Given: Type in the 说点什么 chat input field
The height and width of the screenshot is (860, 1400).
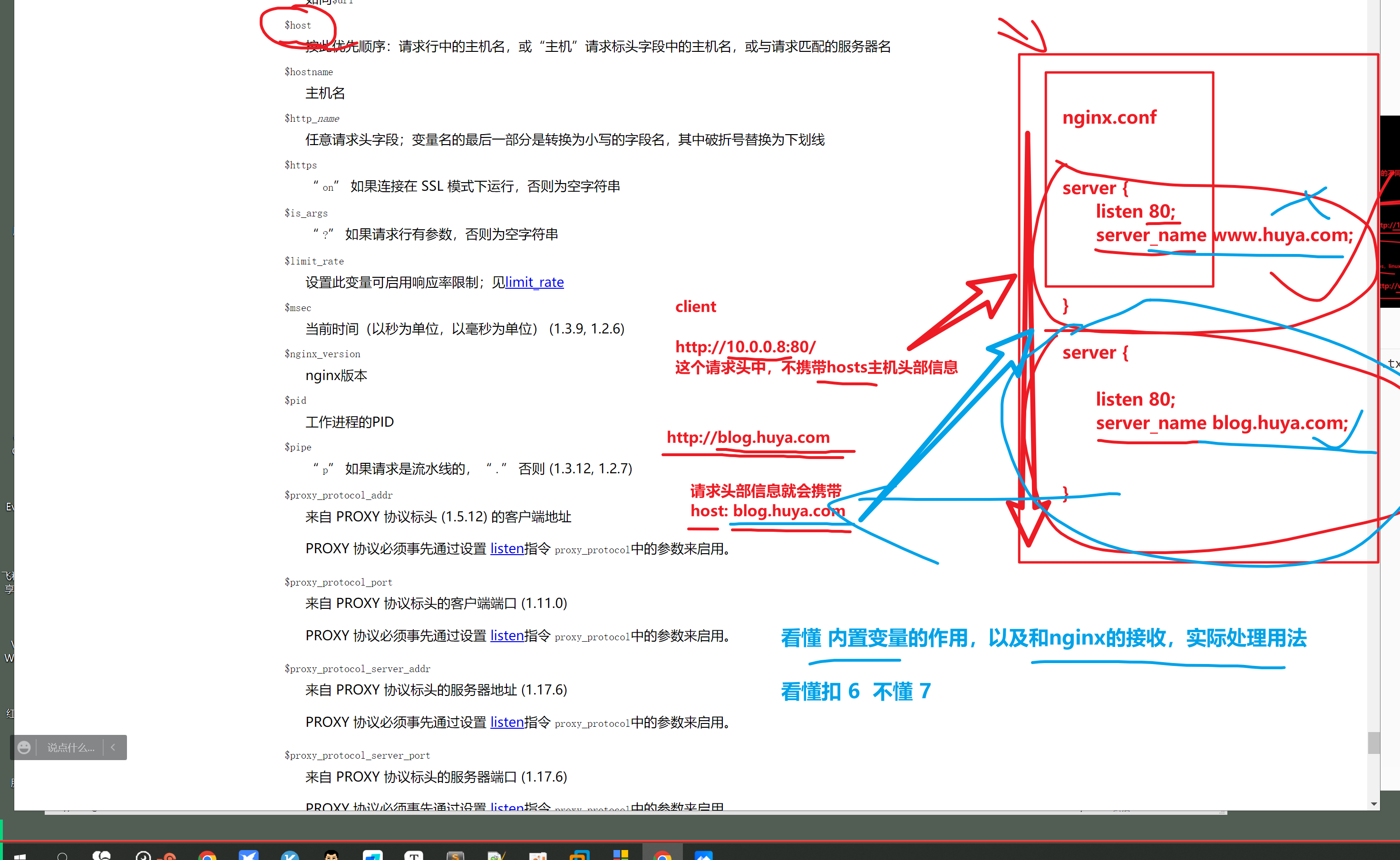Looking at the screenshot, I should pos(70,747).
